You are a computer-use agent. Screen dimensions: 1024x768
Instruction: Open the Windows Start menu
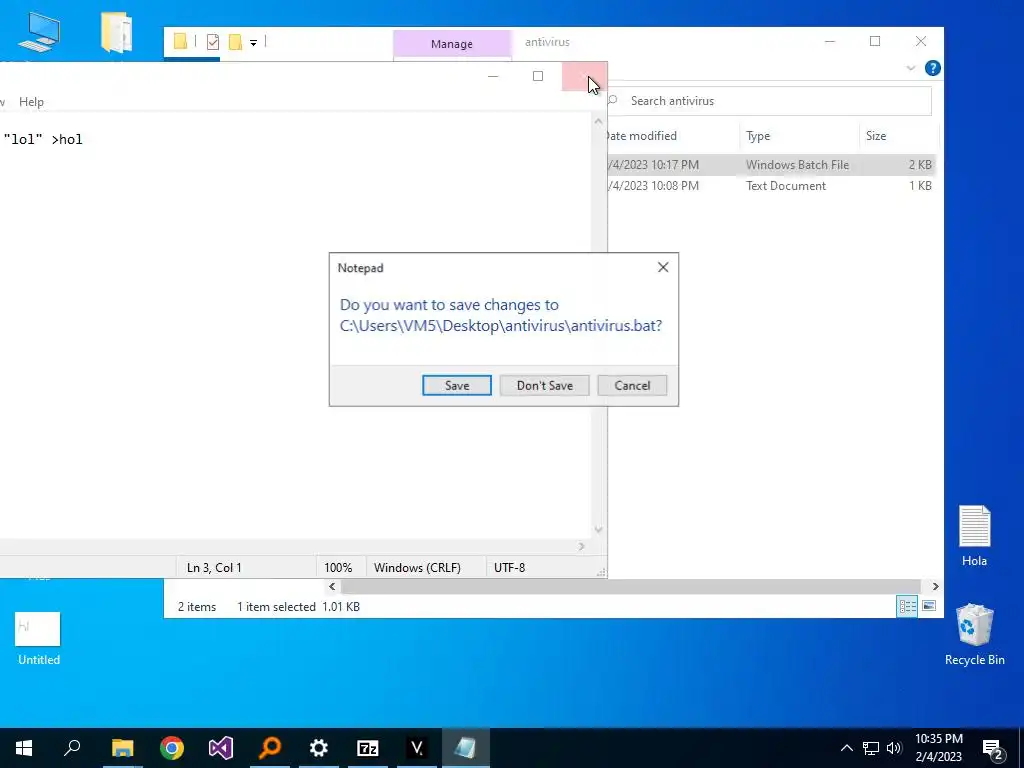tap(24, 748)
